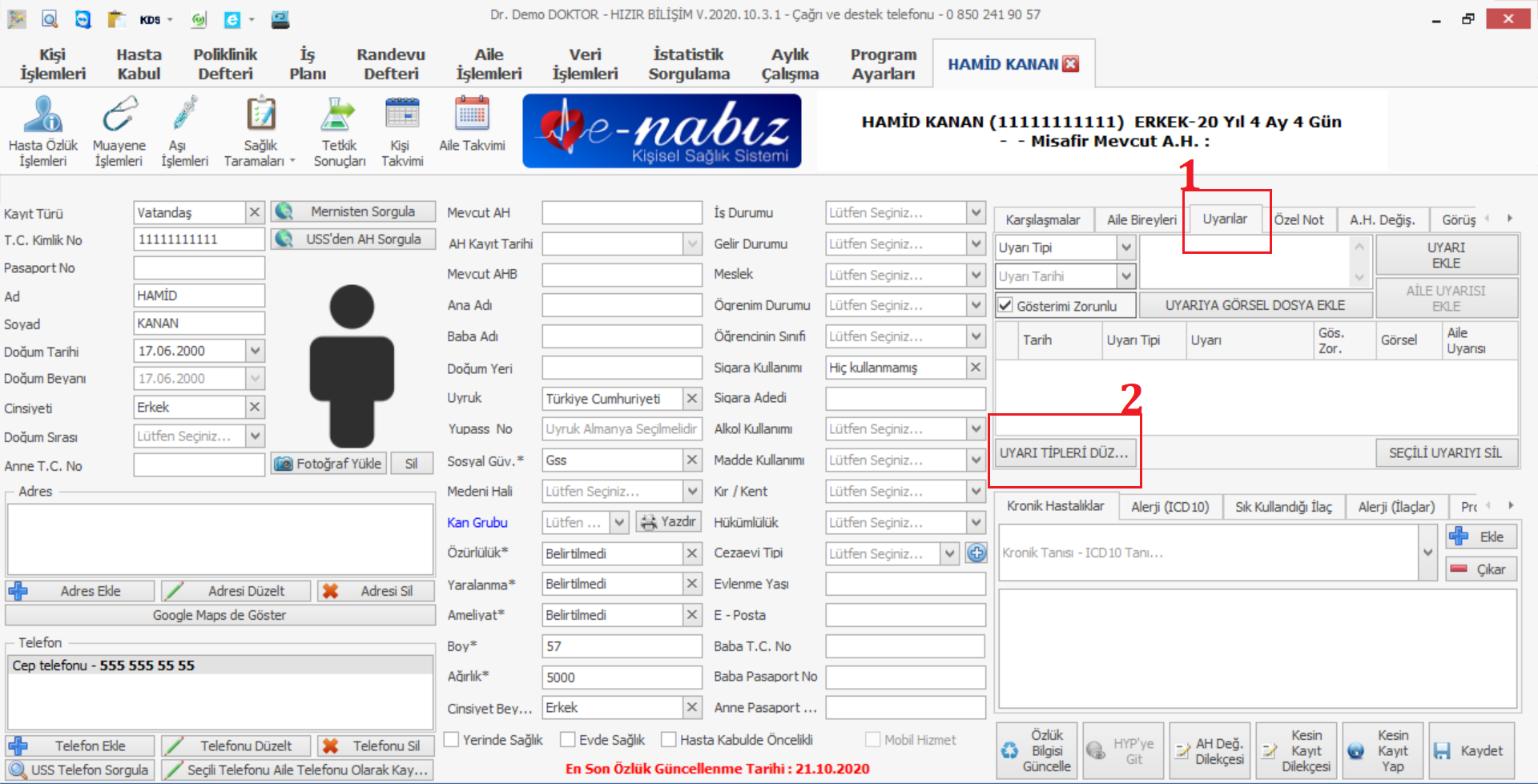Open Doğum Tarihi date dropdown
The height and width of the screenshot is (784, 1538).
255,350
